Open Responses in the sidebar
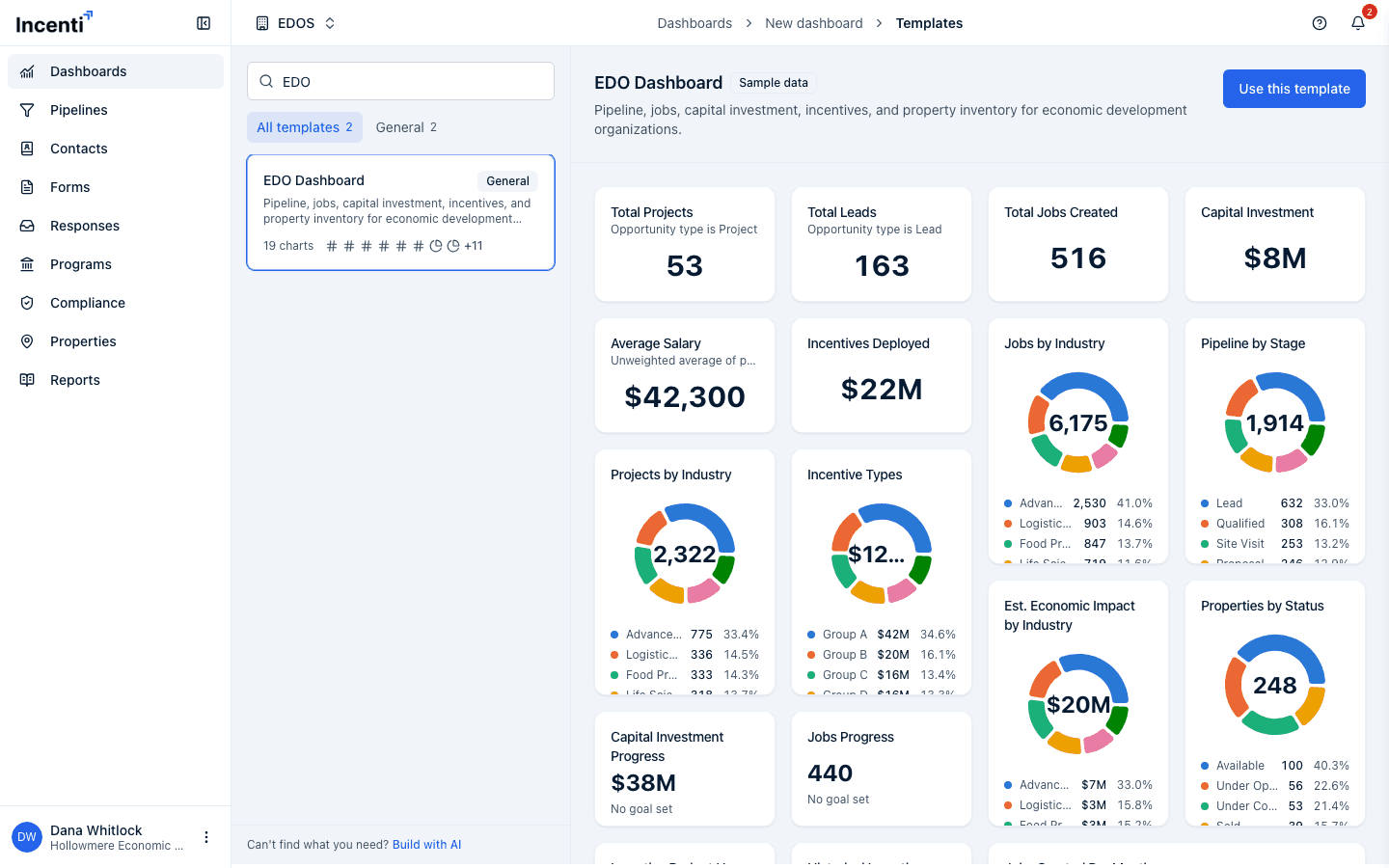Viewport: 1389px width, 868px height. pyautogui.click(x=116, y=226)
